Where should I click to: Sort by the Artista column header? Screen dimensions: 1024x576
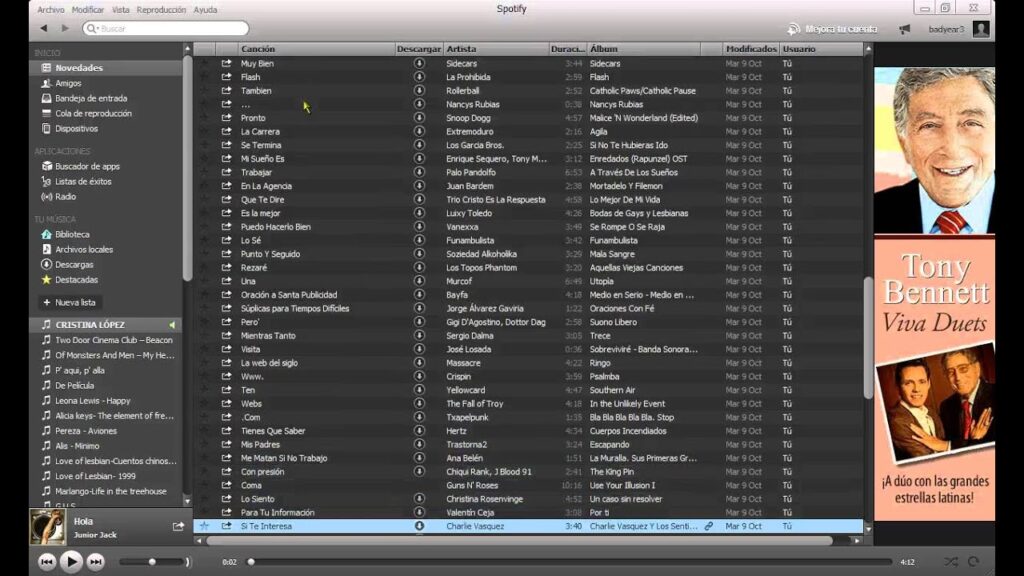(x=496, y=49)
